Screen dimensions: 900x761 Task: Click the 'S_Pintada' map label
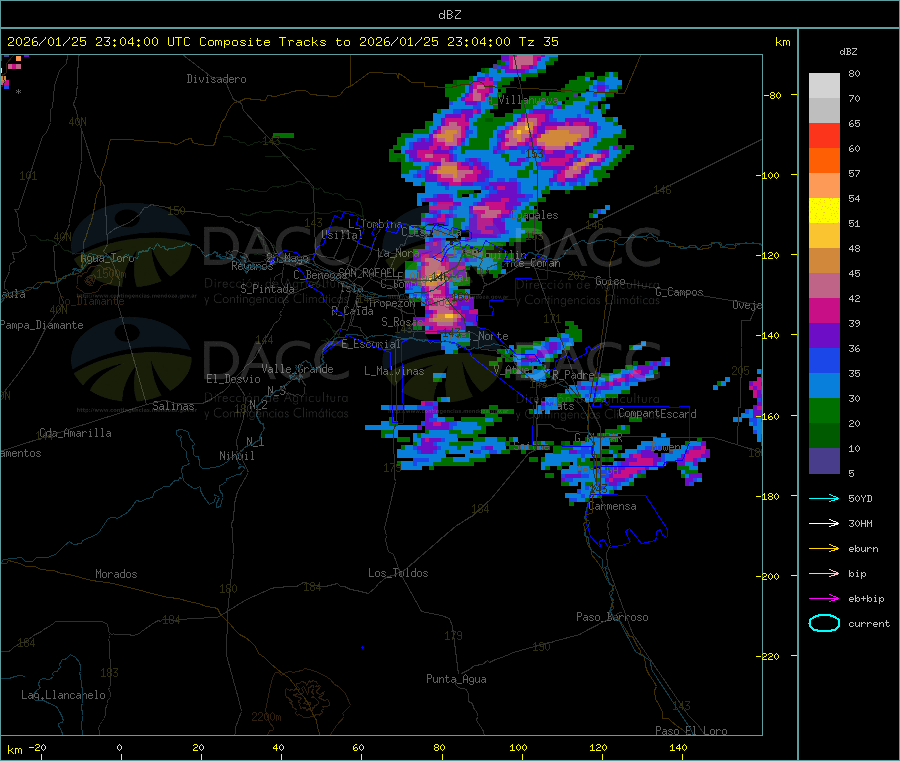(x=267, y=289)
